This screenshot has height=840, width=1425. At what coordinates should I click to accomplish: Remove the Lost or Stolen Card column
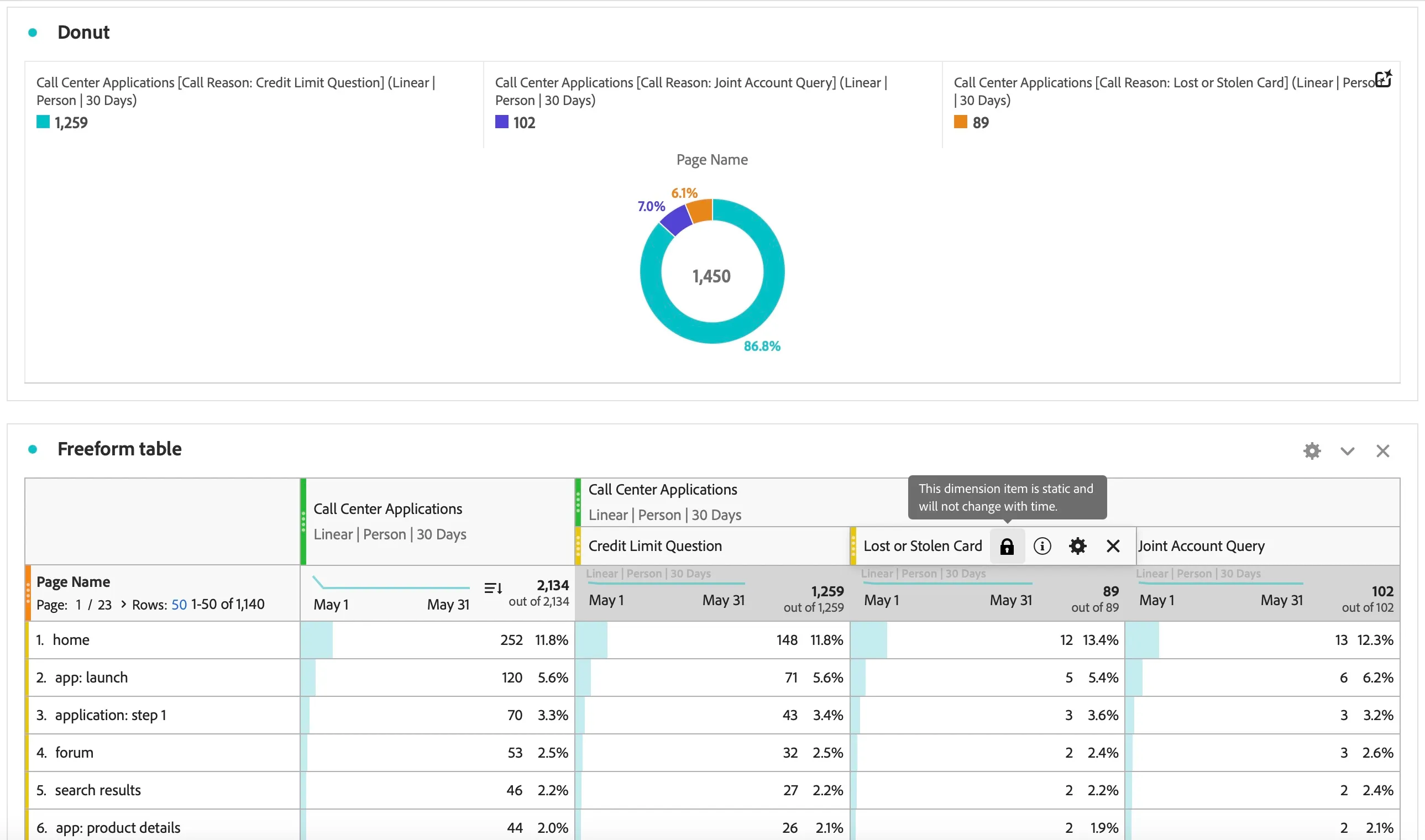point(1113,546)
